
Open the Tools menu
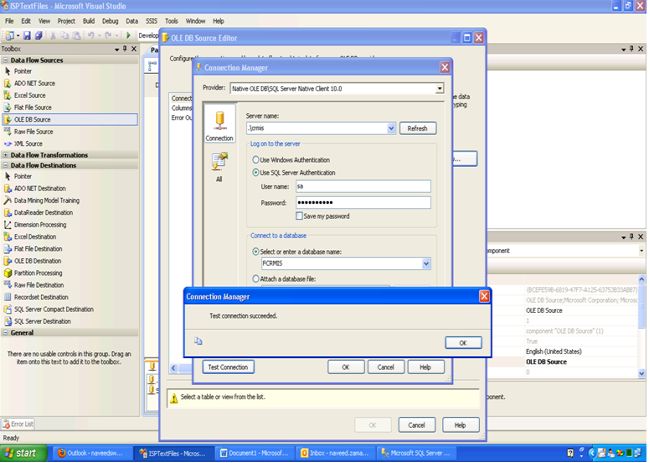click(x=171, y=21)
